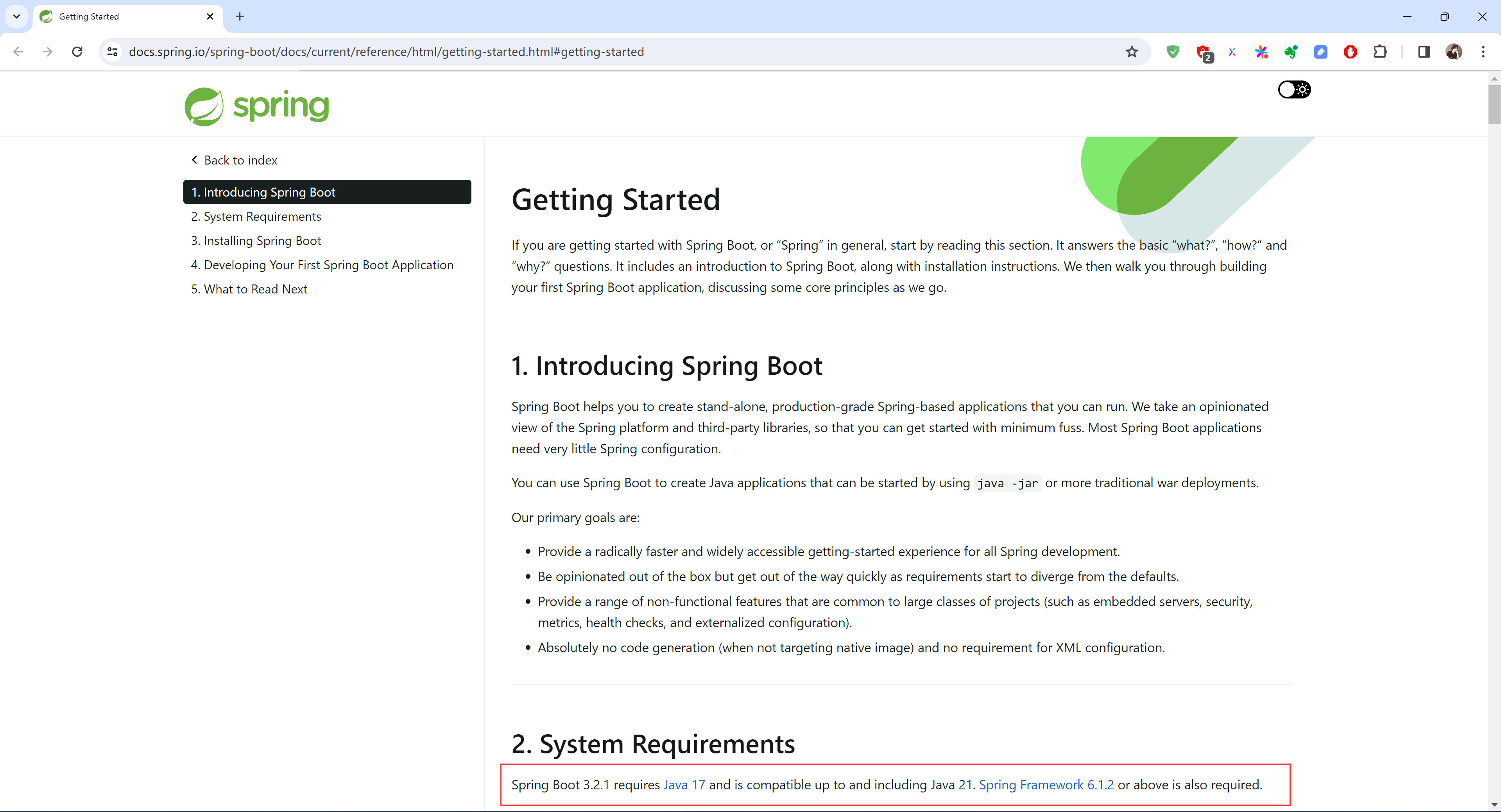Open Chrome three-dot menu
1501x812 pixels.
tap(1483, 52)
